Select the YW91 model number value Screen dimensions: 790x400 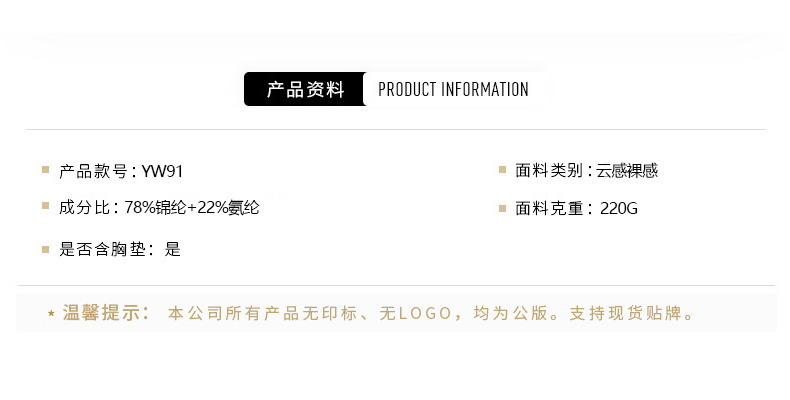click(x=163, y=171)
